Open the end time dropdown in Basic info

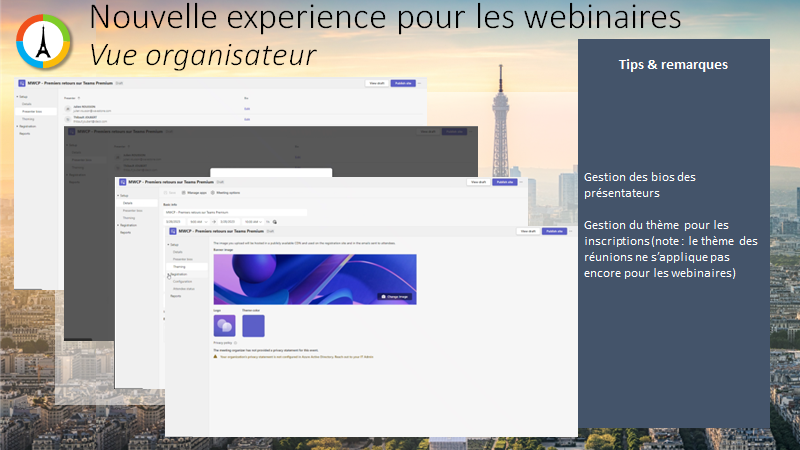(x=253, y=222)
